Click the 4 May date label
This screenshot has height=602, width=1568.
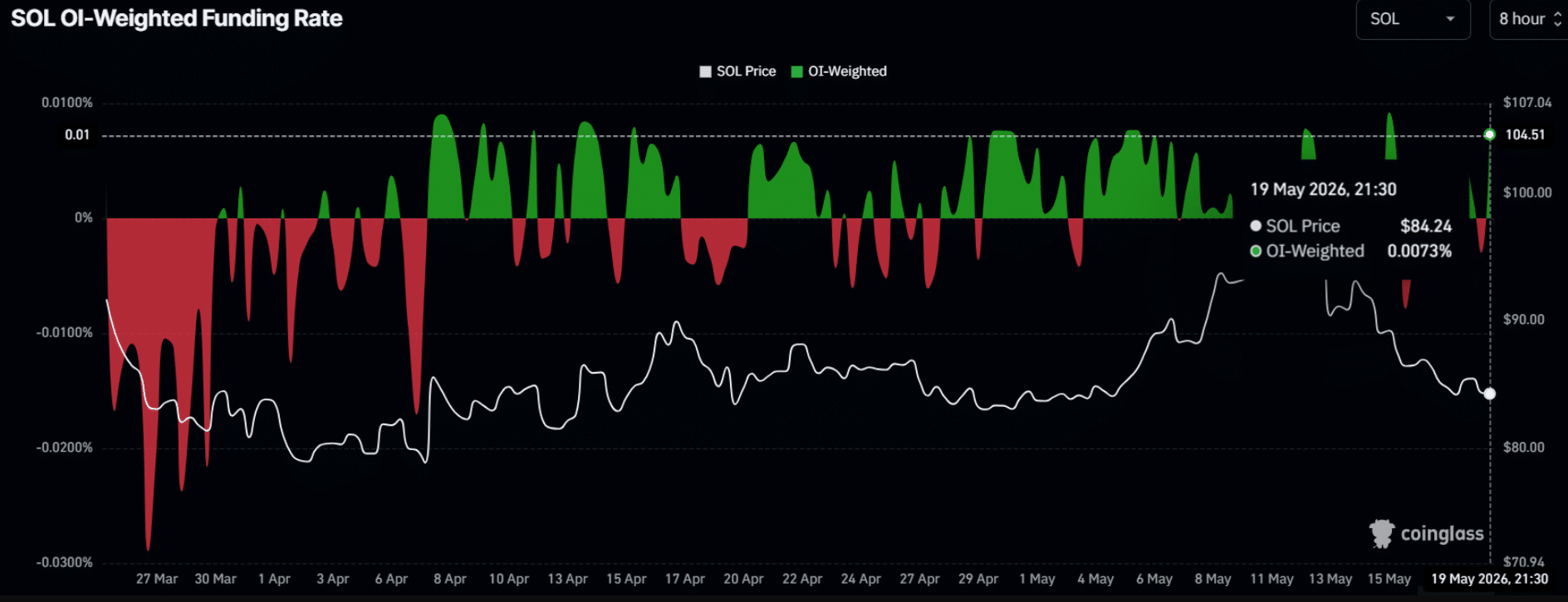click(x=1095, y=579)
